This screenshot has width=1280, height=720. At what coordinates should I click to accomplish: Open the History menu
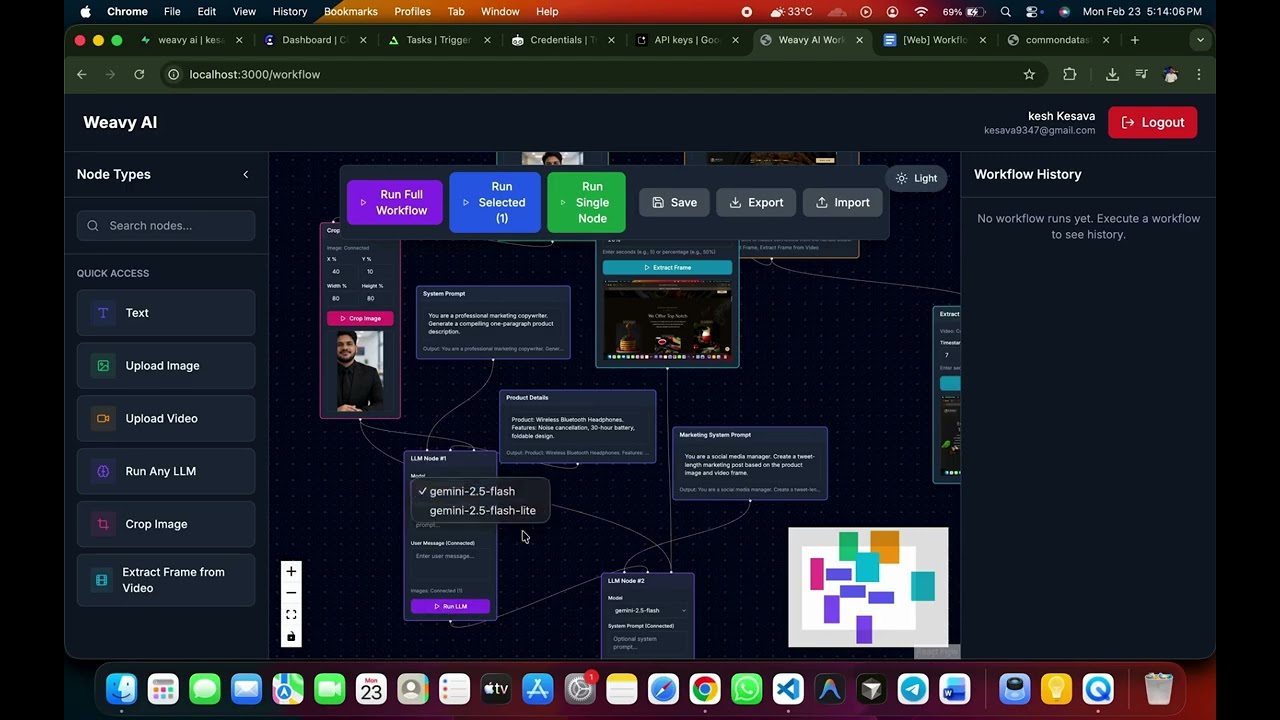[x=290, y=11]
